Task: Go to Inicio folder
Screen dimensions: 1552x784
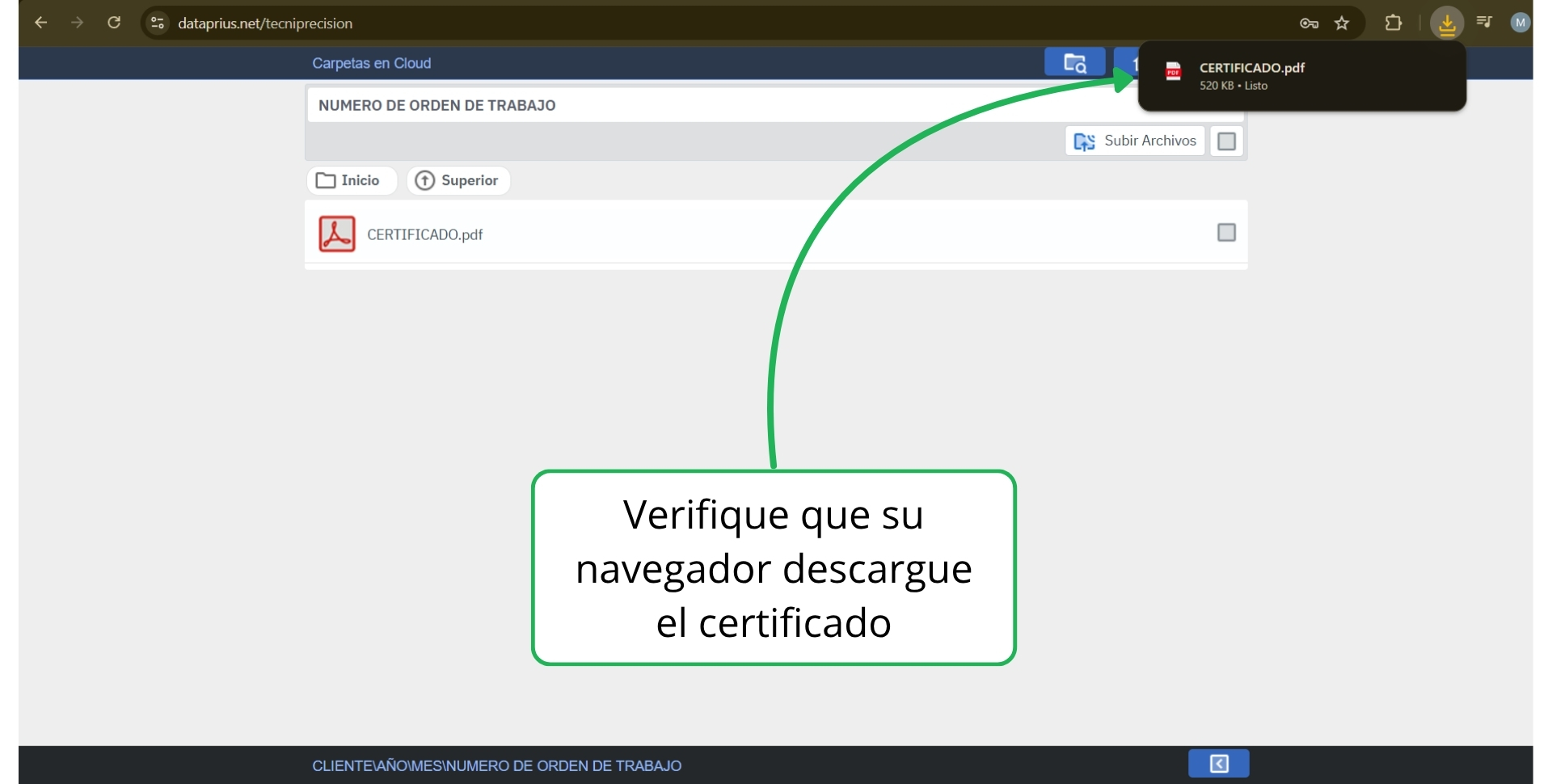Action: point(350,180)
